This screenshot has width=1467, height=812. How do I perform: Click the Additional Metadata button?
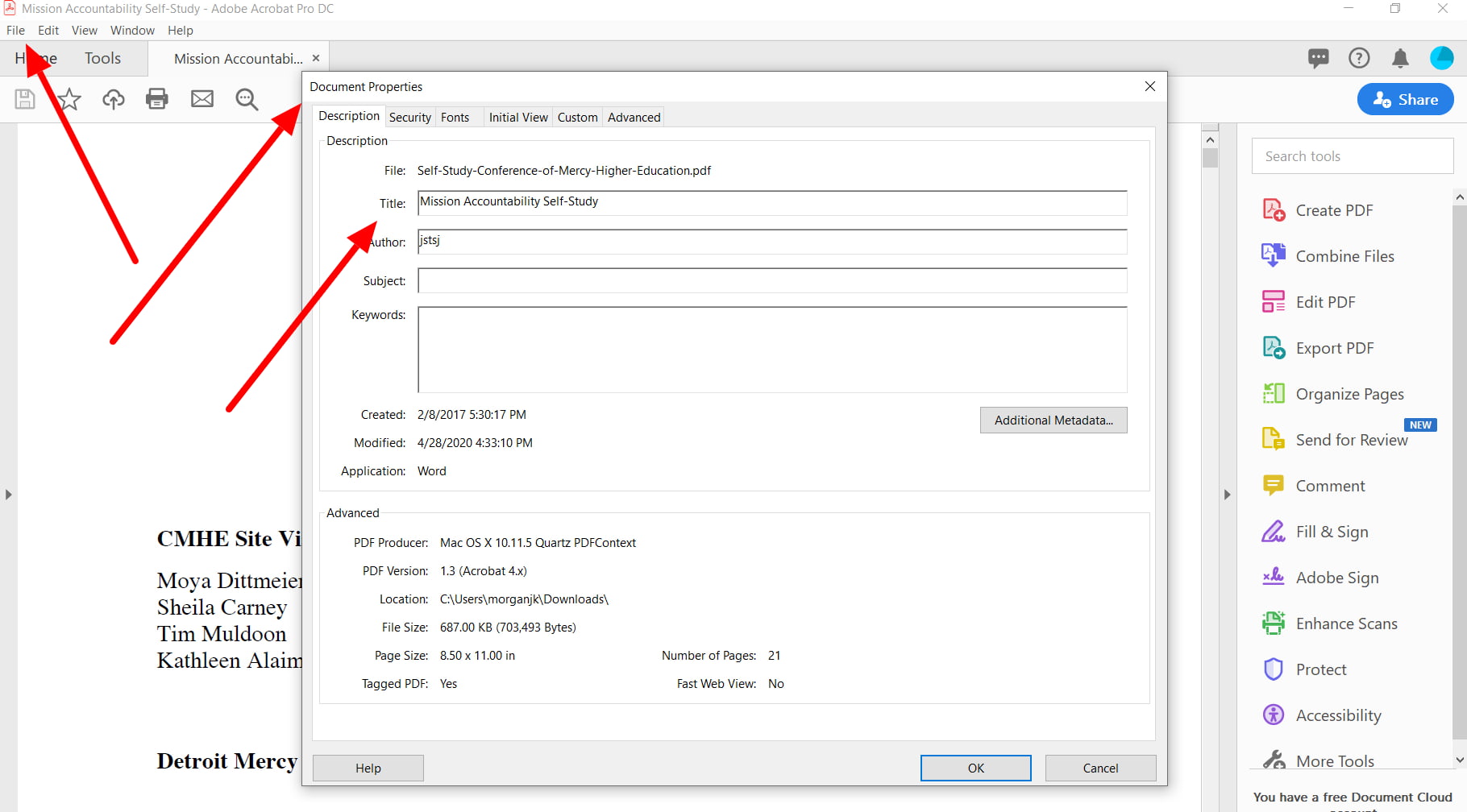point(1053,420)
